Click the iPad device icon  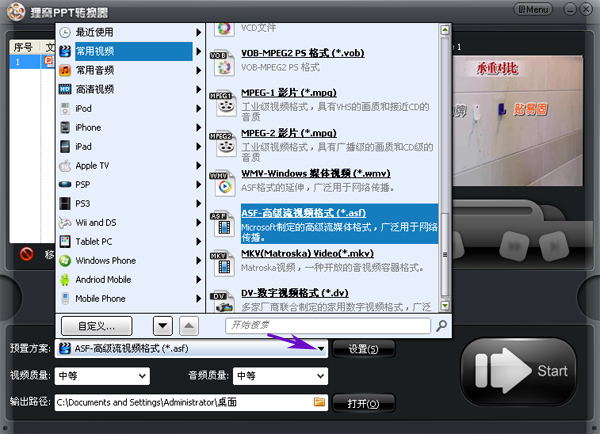click(65, 147)
